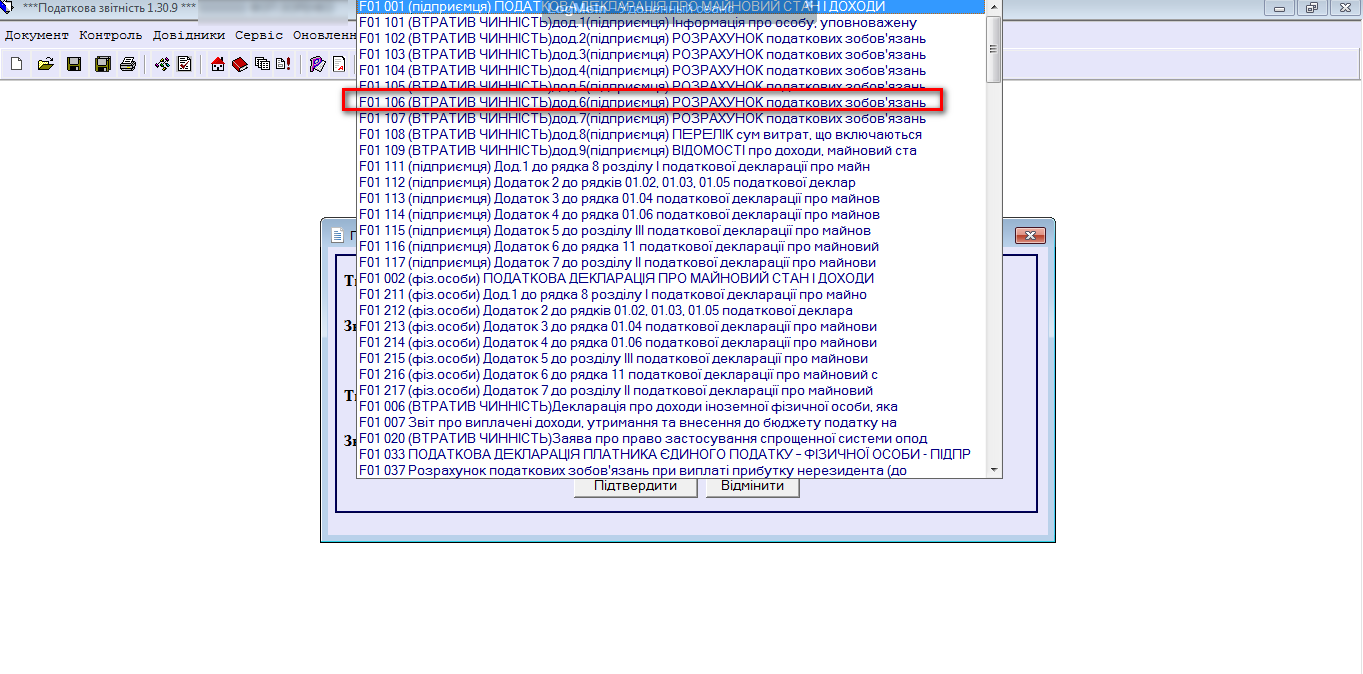Select highlighted F01 106 form in dropdown list

(x=642, y=102)
